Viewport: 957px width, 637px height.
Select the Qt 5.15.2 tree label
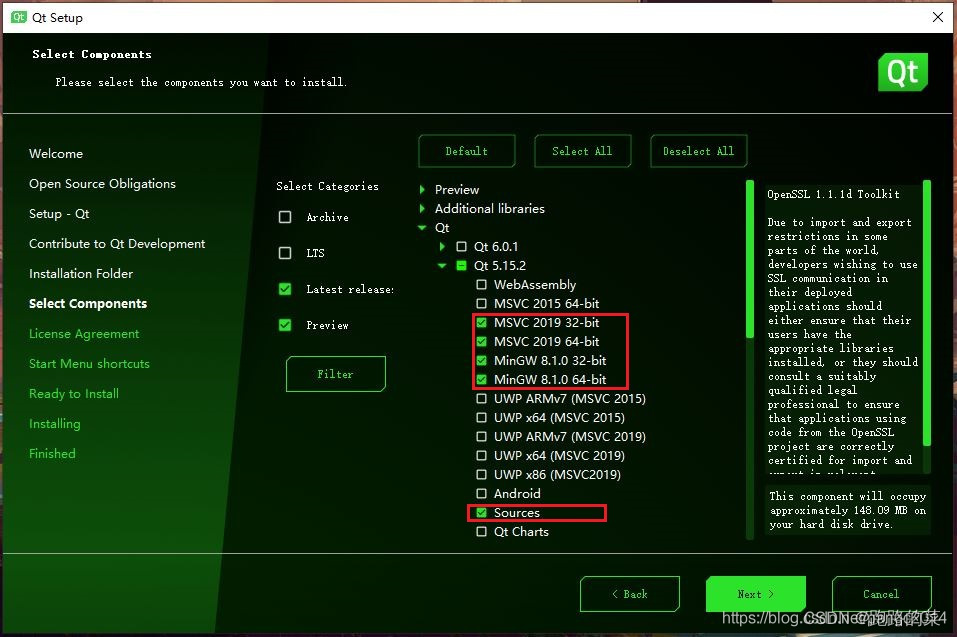[x=500, y=265]
